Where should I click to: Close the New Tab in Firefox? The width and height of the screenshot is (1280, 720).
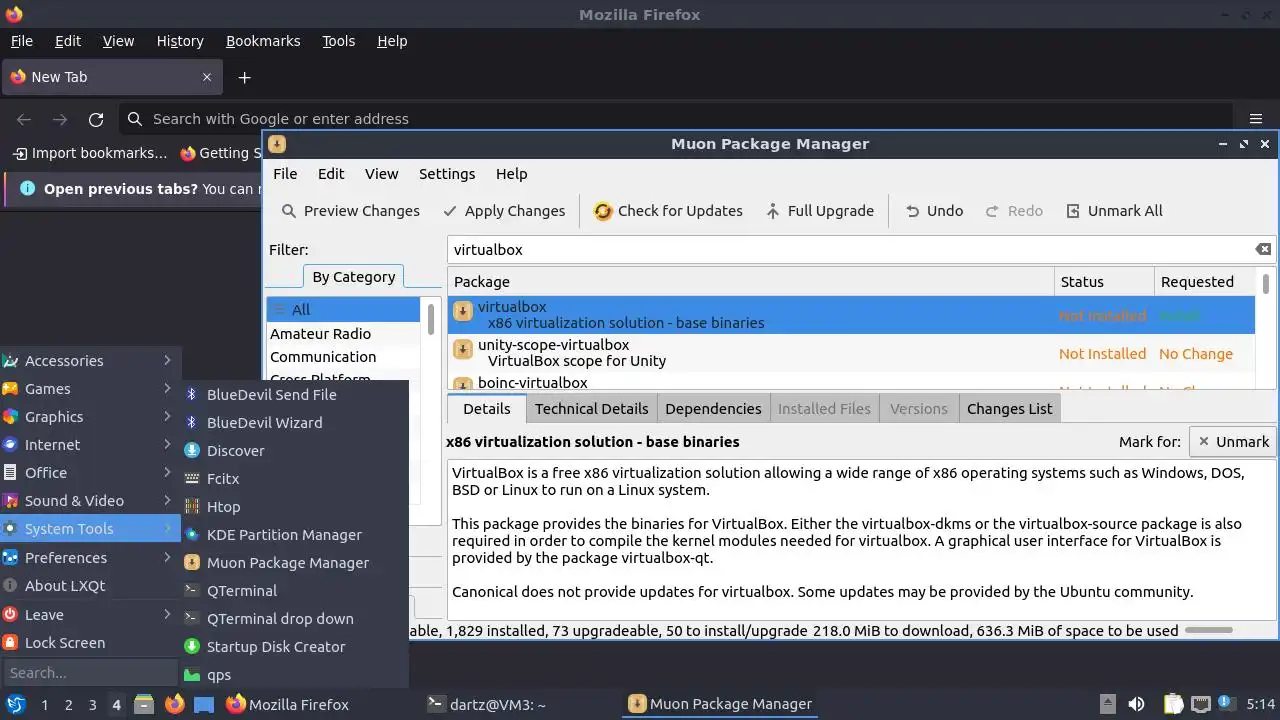pos(207,77)
